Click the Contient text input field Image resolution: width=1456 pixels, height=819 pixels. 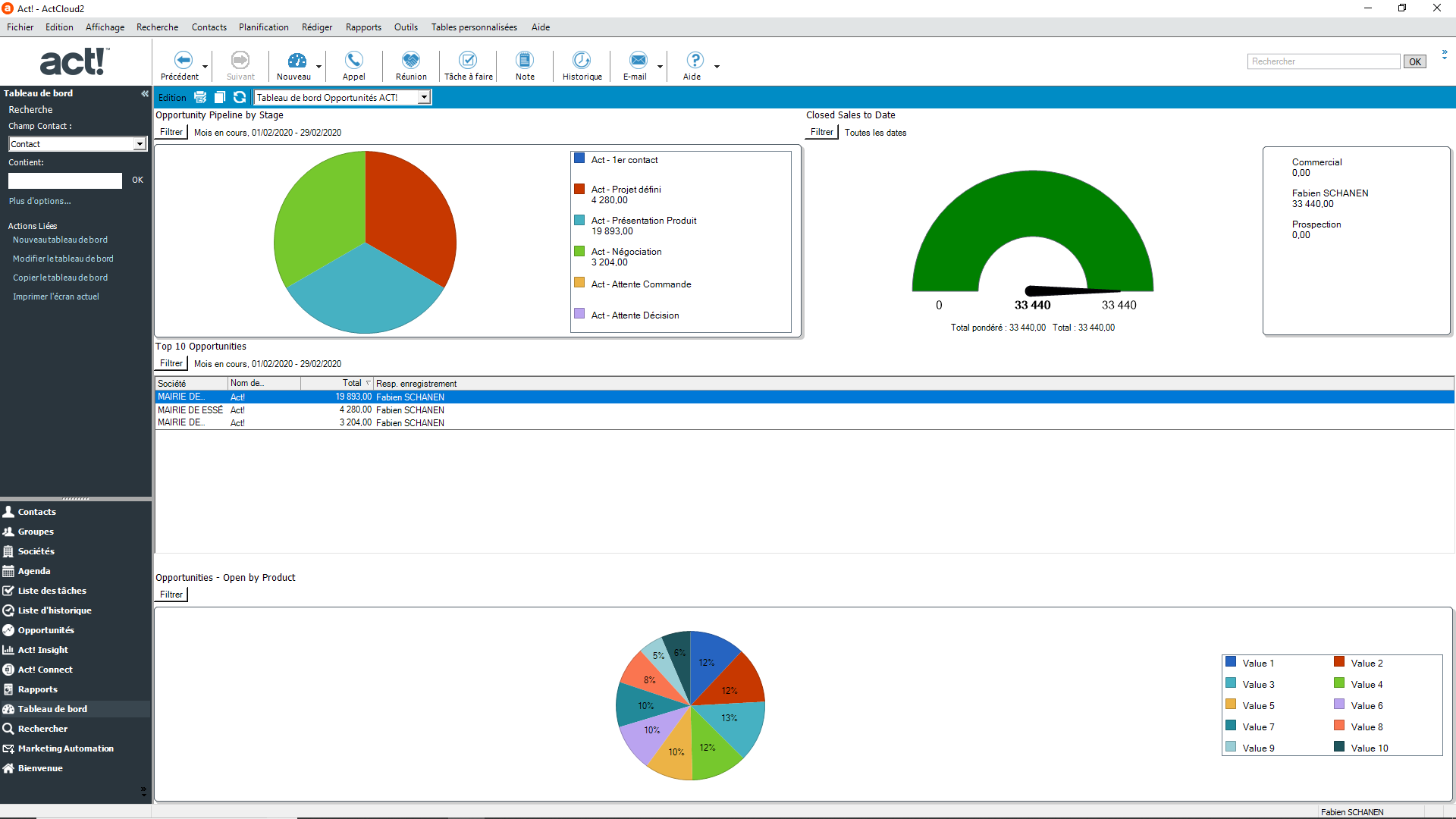(65, 180)
